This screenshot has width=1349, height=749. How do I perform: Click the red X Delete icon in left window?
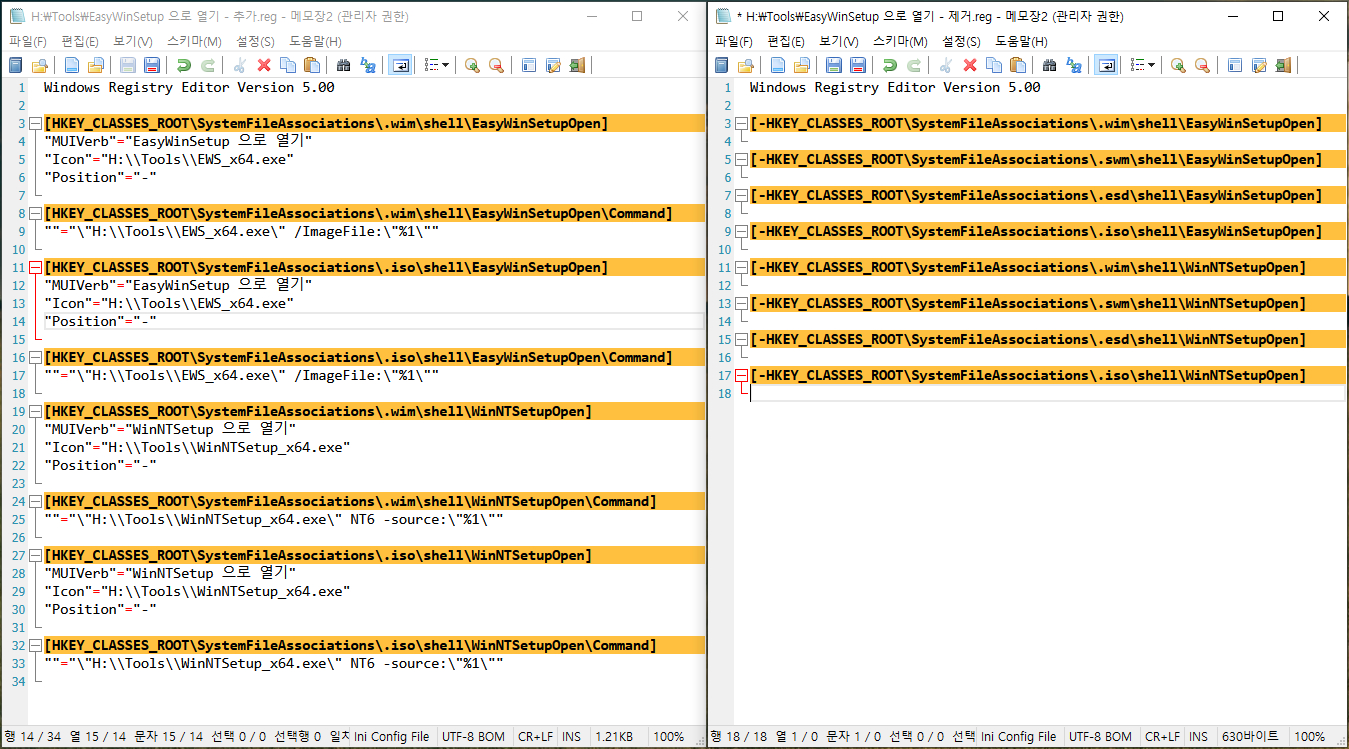tap(264, 65)
